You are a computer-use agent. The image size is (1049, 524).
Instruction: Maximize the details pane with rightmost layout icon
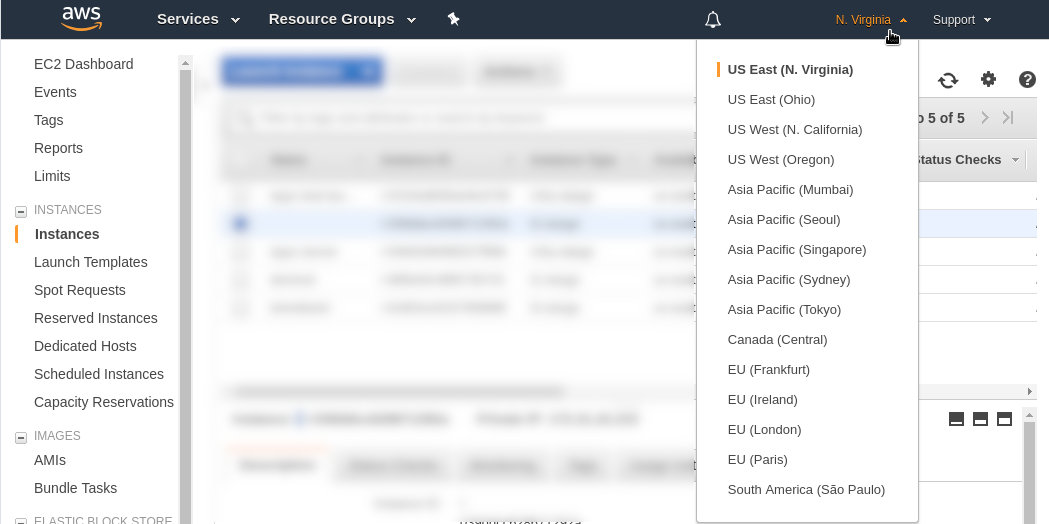(x=1004, y=418)
